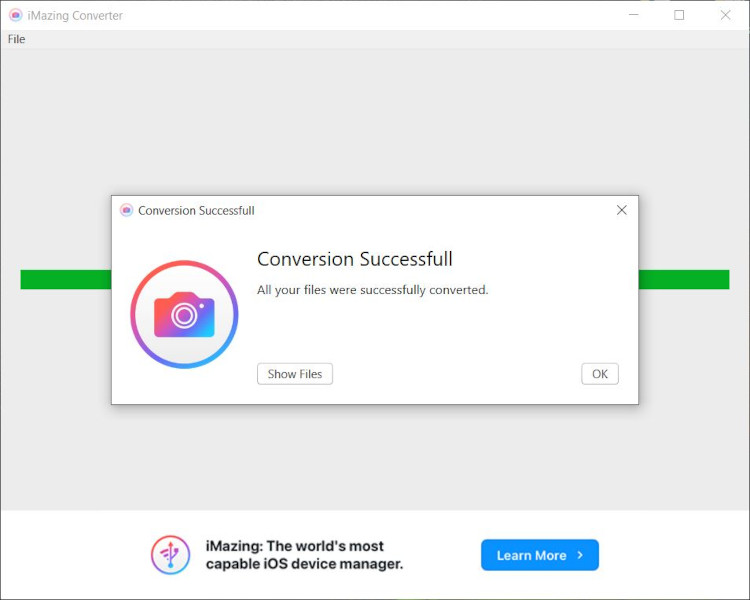Click the green progress bar's right segment
This screenshot has height=600, width=750.
pyautogui.click(x=684, y=280)
